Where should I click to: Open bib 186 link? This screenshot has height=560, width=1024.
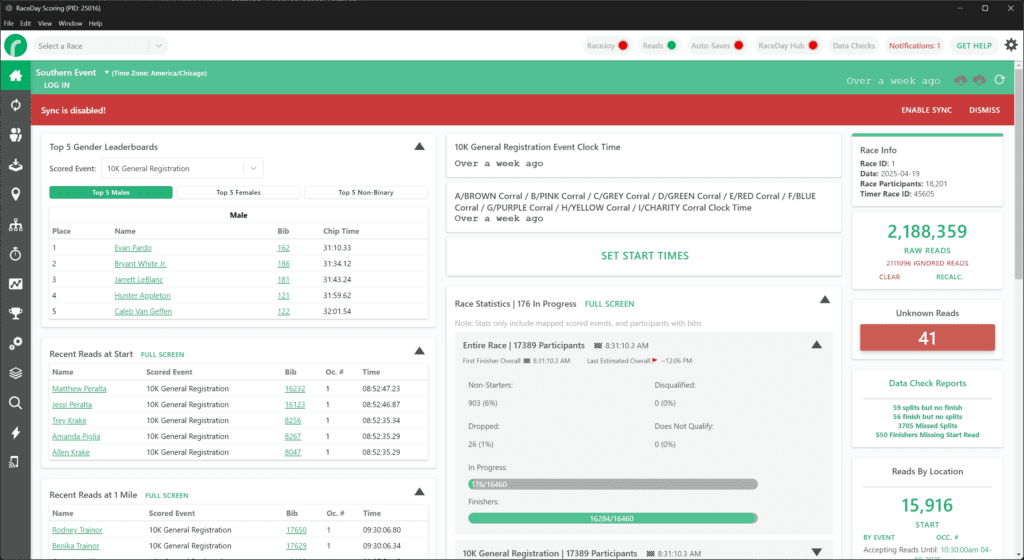pyautogui.click(x=283, y=264)
